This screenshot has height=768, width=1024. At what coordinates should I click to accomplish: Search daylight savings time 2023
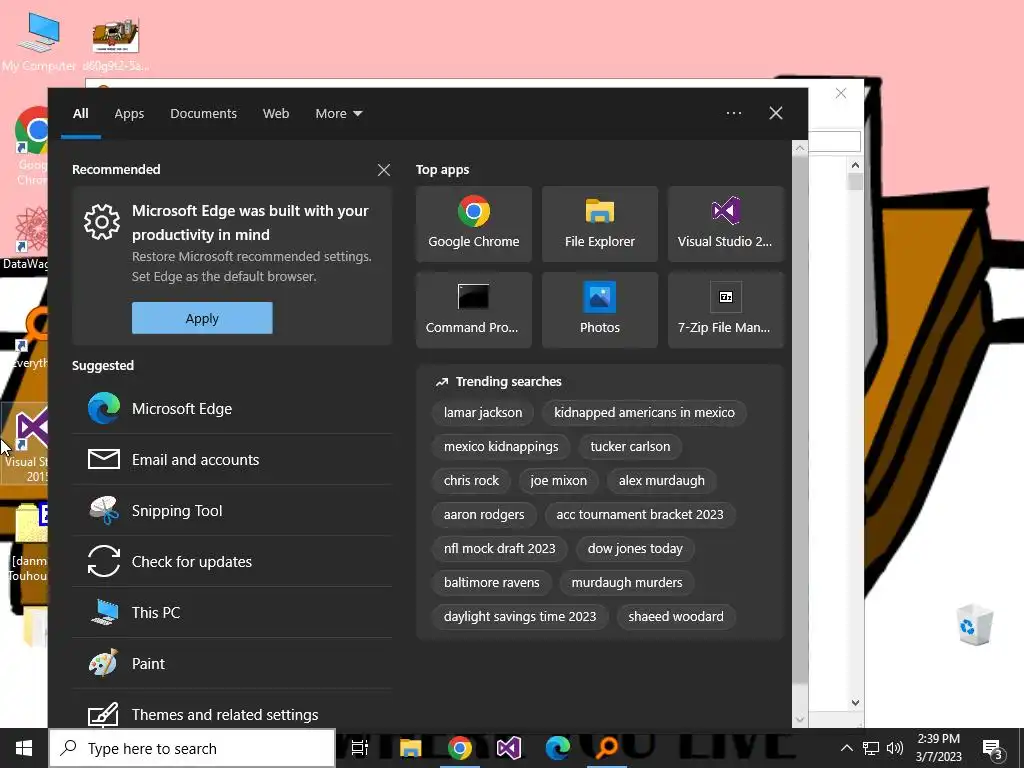click(520, 616)
